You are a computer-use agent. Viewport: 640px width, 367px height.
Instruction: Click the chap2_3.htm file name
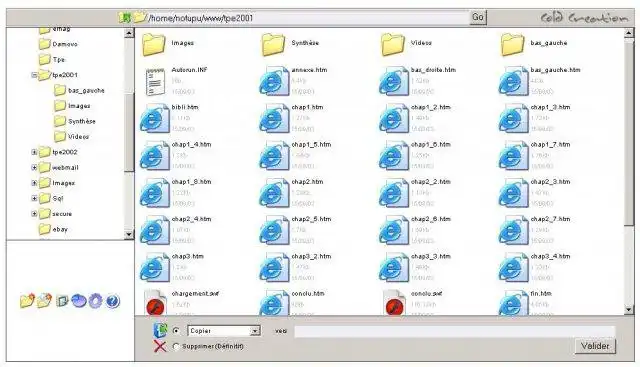(550, 182)
